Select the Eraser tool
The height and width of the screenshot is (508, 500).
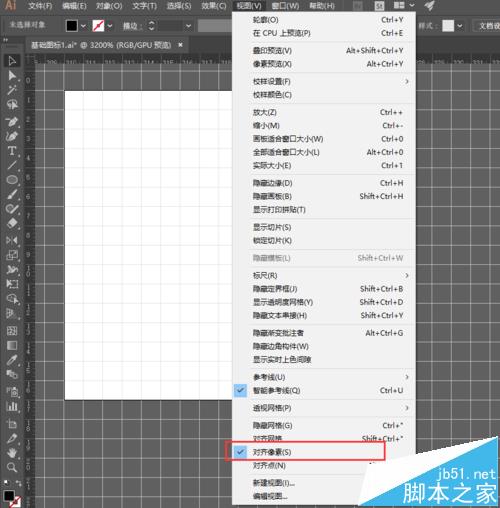(x=12, y=223)
